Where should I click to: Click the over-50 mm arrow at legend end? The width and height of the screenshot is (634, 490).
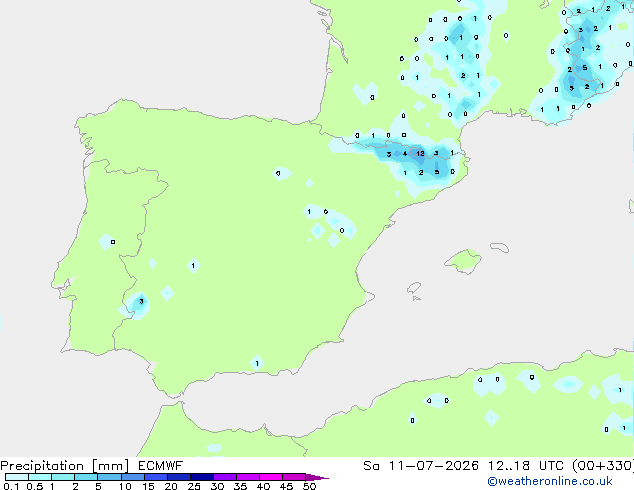pyautogui.click(x=317, y=477)
